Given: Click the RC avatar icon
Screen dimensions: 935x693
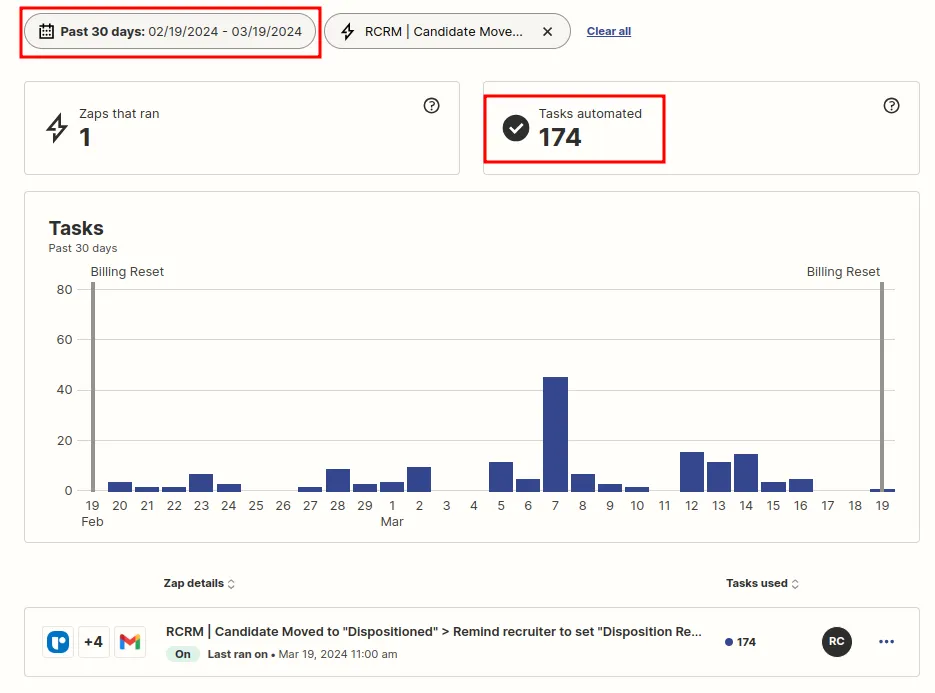Looking at the screenshot, I should pyautogui.click(x=837, y=642).
